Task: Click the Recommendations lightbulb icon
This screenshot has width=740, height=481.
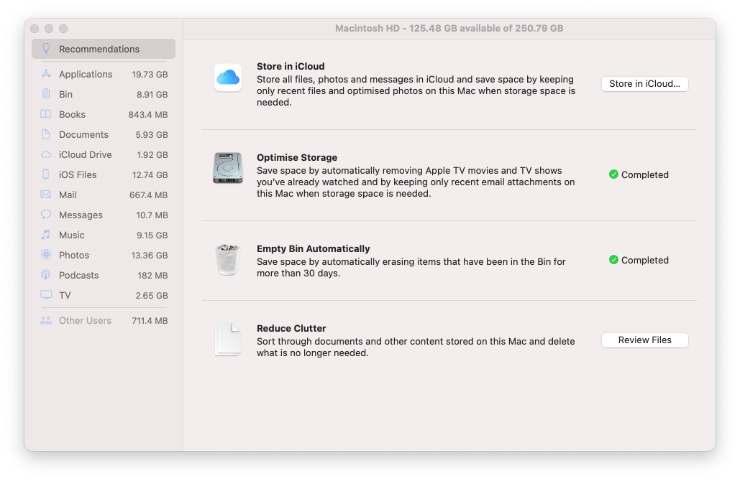Action: point(46,48)
